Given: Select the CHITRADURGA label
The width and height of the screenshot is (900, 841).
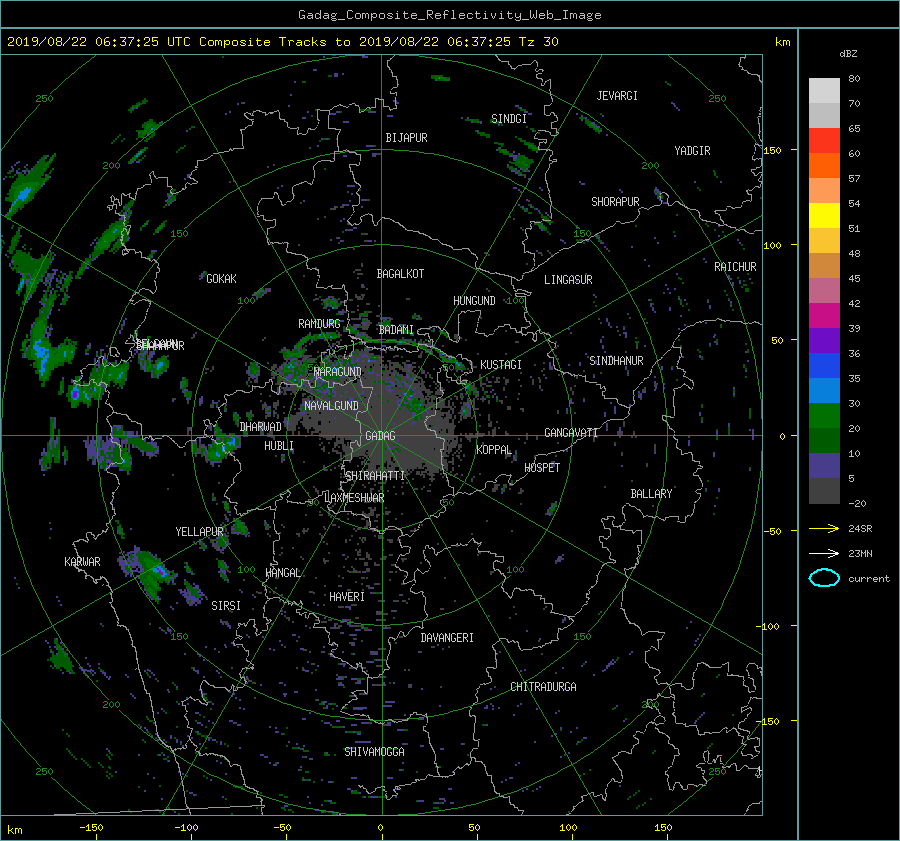Looking at the screenshot, I should (x=543, y=687).
